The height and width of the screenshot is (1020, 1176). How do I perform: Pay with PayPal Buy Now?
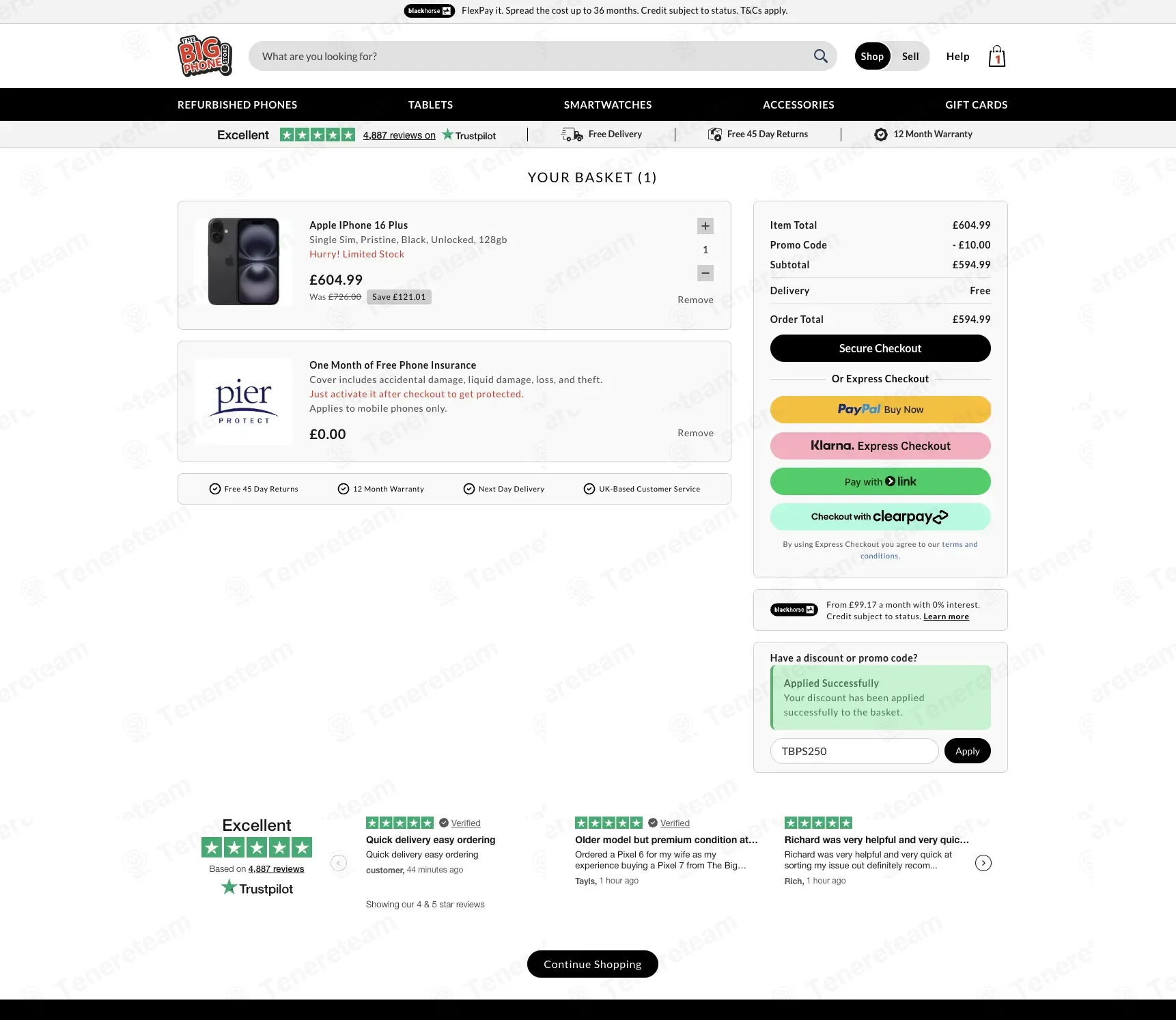pos(880,410)
